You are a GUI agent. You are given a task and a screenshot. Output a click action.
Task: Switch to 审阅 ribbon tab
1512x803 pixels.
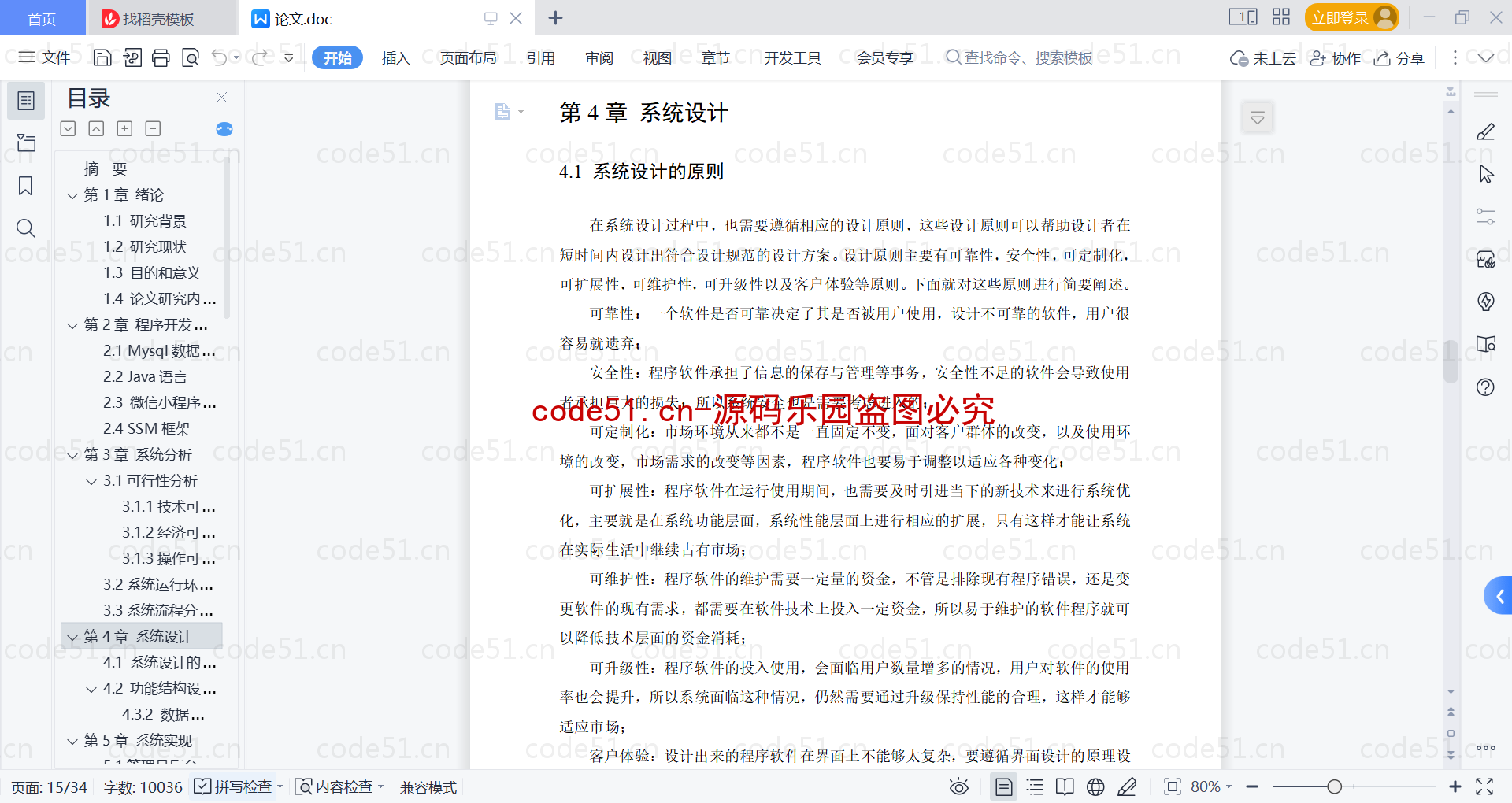tap(599, 57)
